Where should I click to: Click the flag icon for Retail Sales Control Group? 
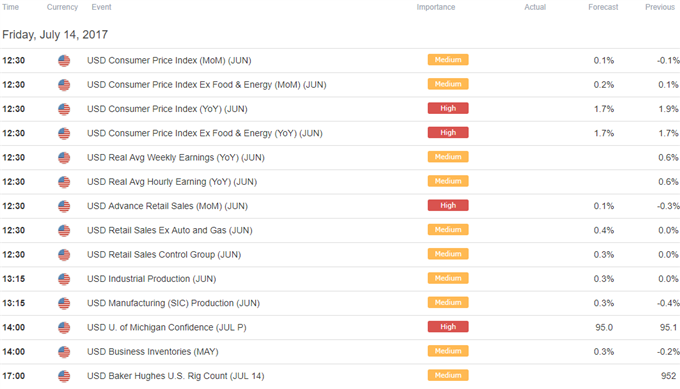click(64, 255)
